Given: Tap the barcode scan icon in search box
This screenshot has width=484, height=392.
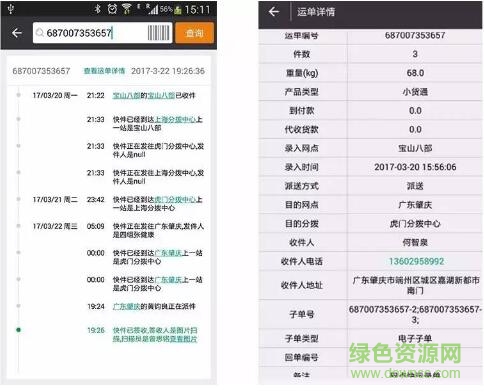Looking at the screenshot, I should point(159,33).
